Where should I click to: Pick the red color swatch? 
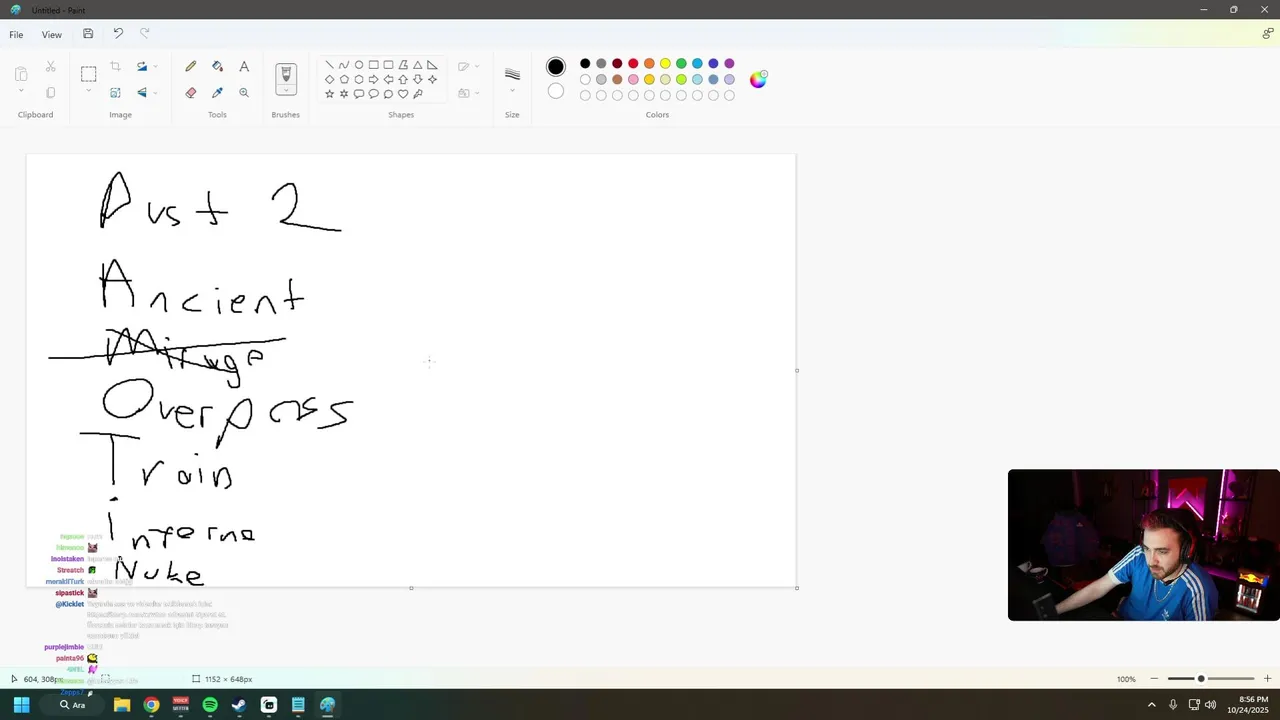633,64
